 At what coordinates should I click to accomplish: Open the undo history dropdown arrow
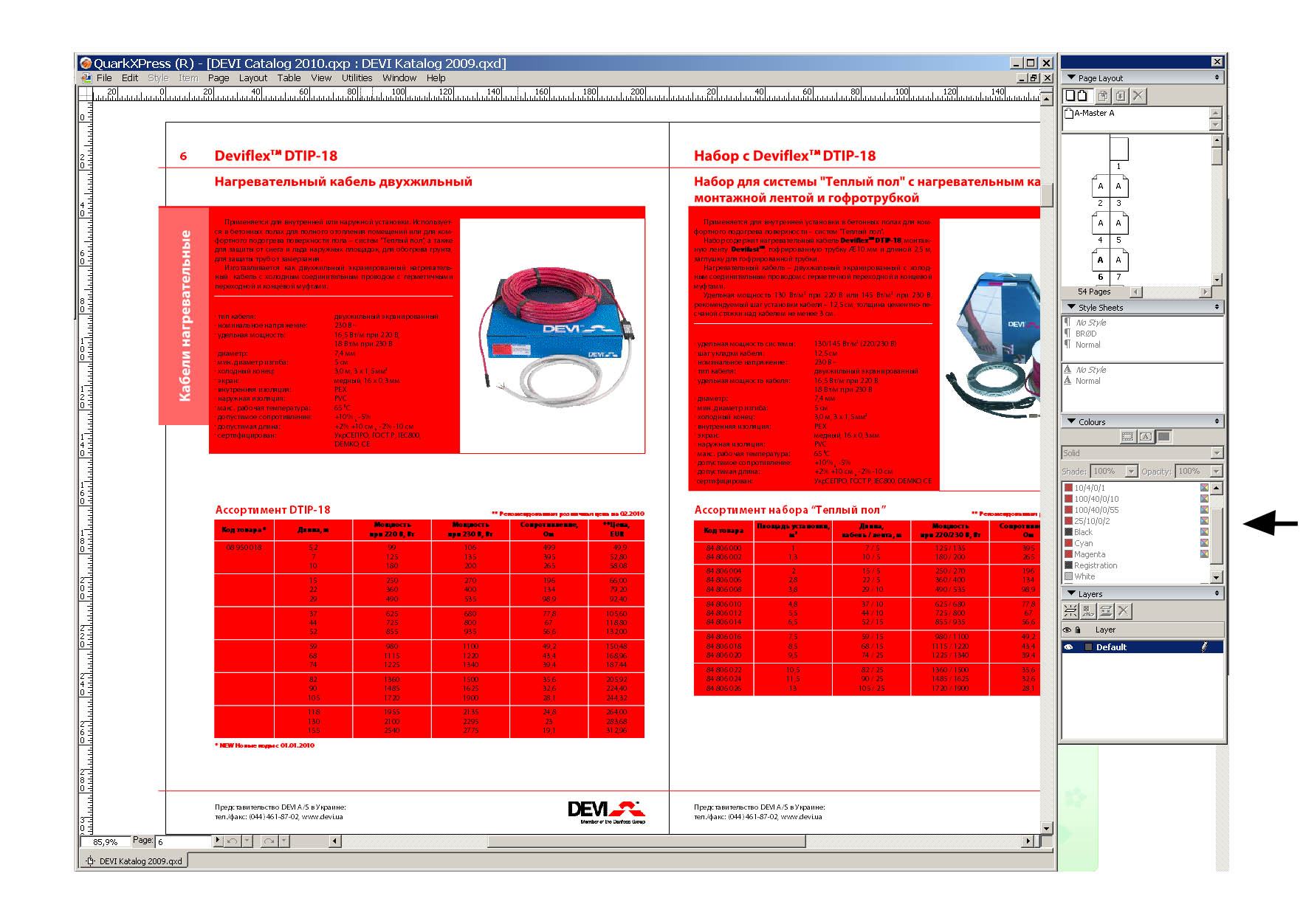247,841
